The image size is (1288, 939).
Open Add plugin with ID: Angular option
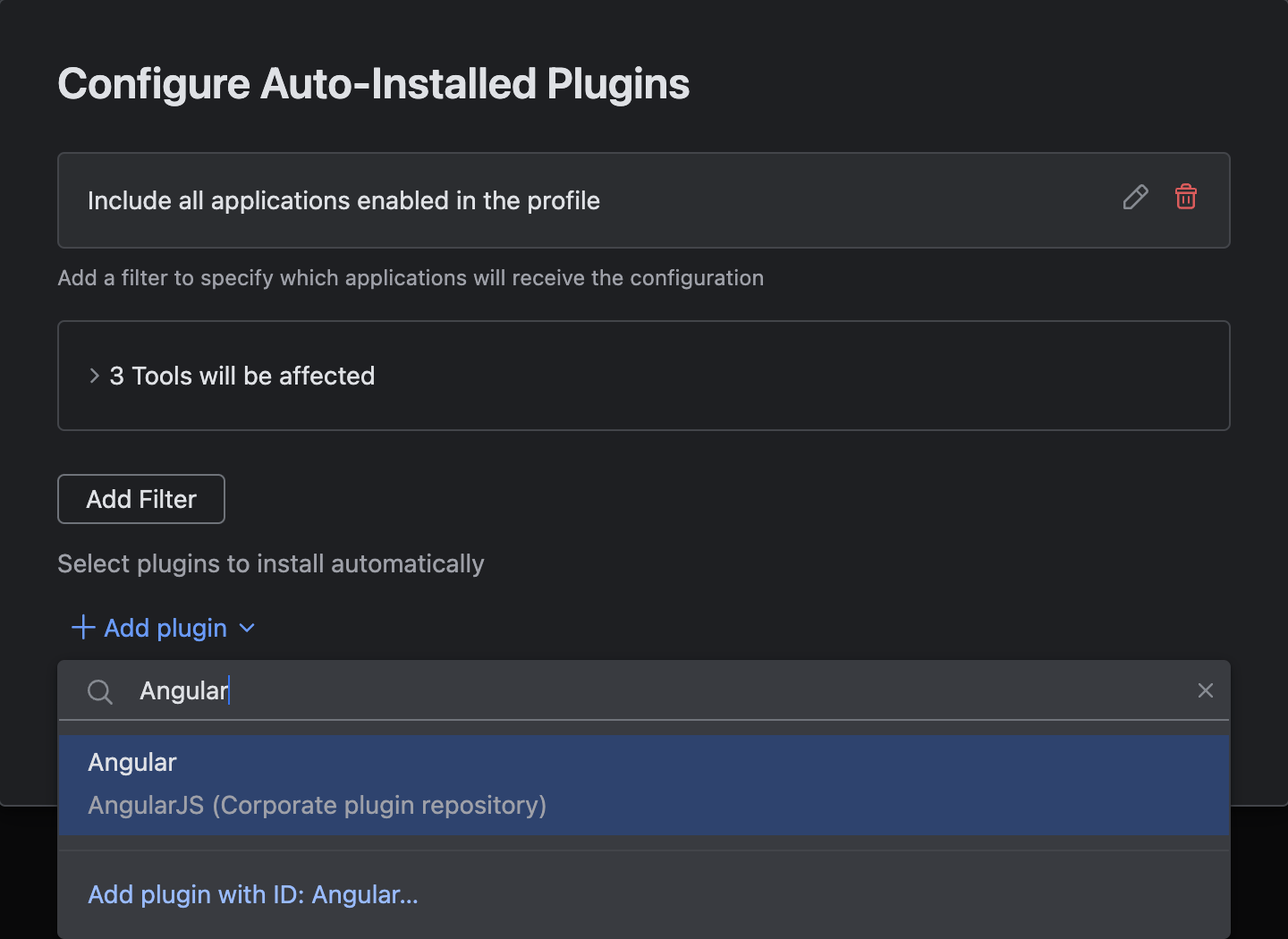(x=252, y=894)
